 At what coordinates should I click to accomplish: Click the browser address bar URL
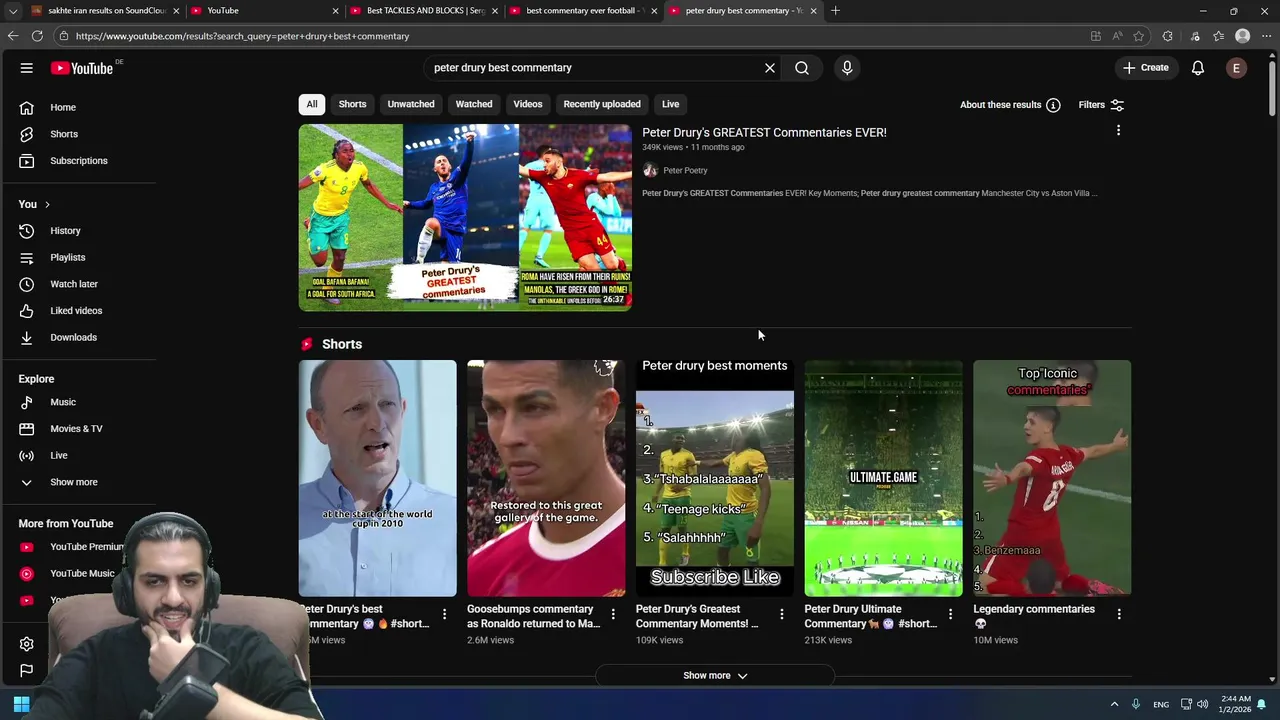pos(242,36)
